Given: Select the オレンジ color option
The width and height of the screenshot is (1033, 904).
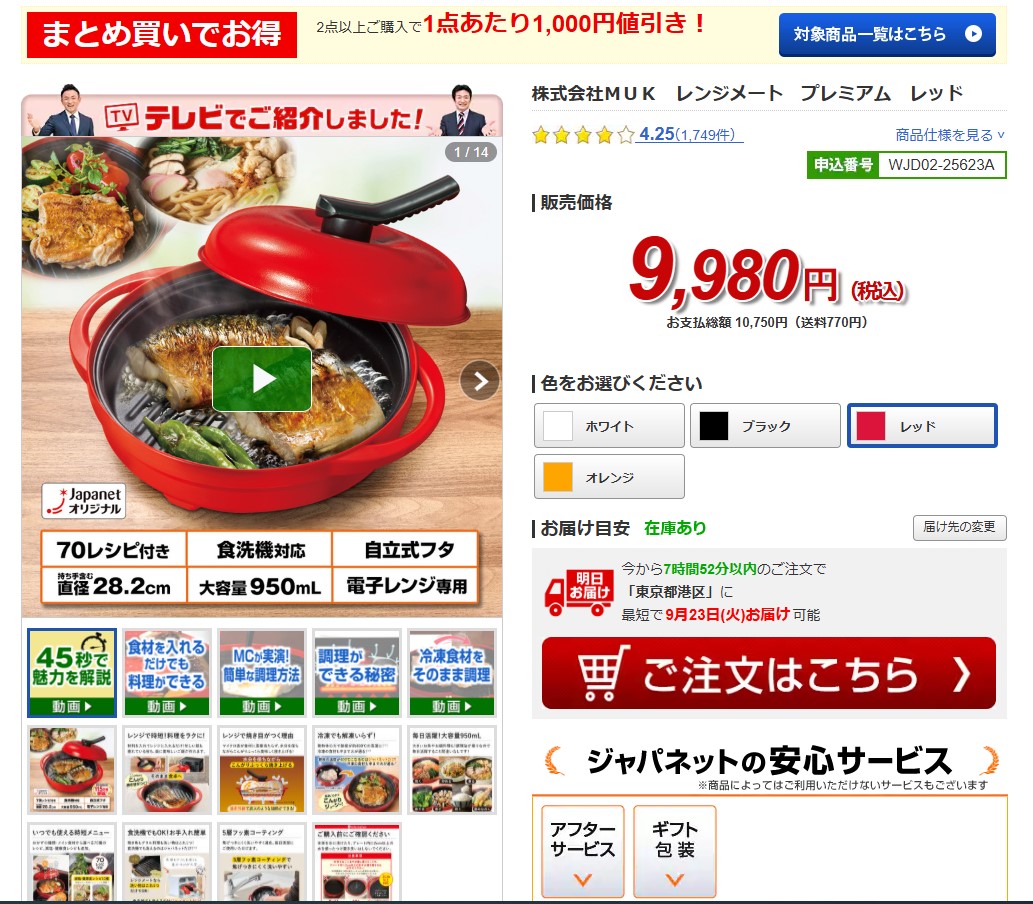Looking at the screenshot, I should (x=609, y=476).
